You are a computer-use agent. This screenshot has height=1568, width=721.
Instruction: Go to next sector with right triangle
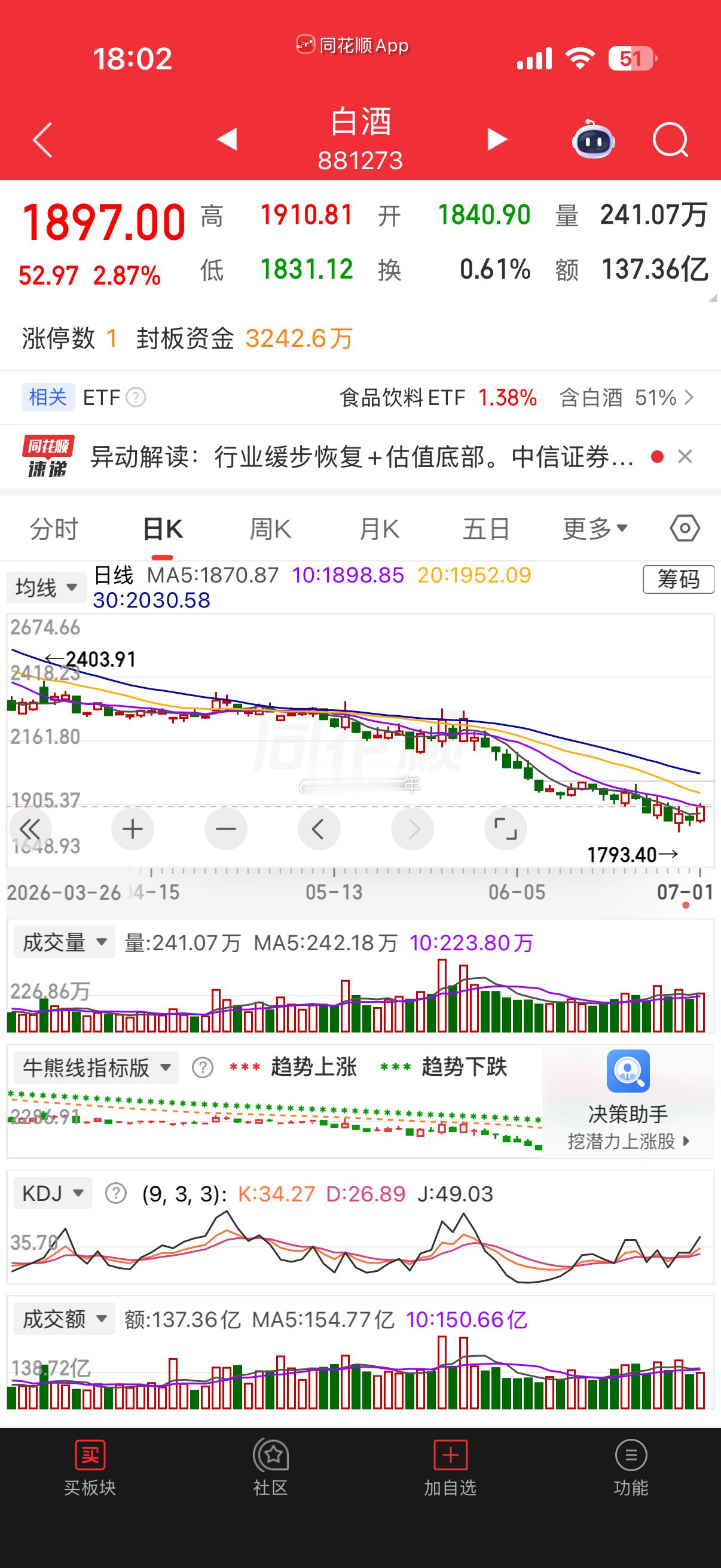pos(497,139)
